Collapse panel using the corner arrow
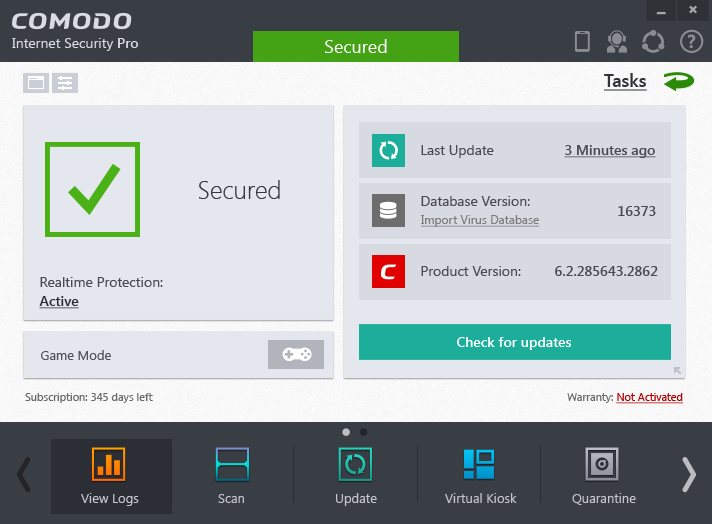The image size is (712, 524). pyautogui.click(x=677, y=371)
